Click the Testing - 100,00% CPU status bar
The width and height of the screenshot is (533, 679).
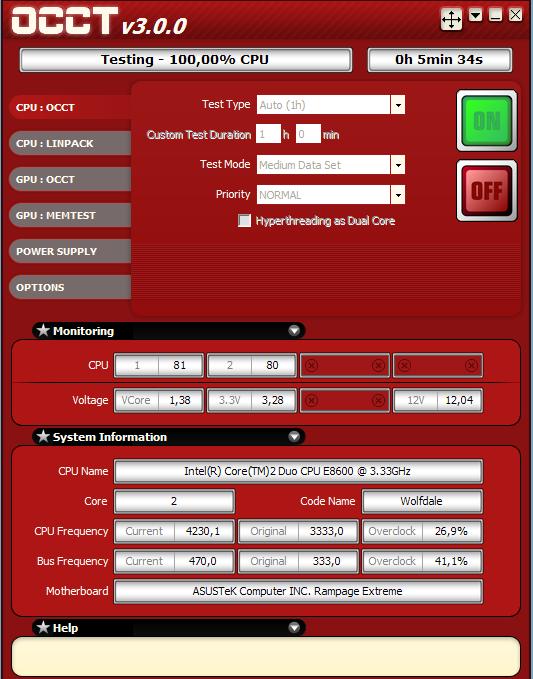click(185, 60)
